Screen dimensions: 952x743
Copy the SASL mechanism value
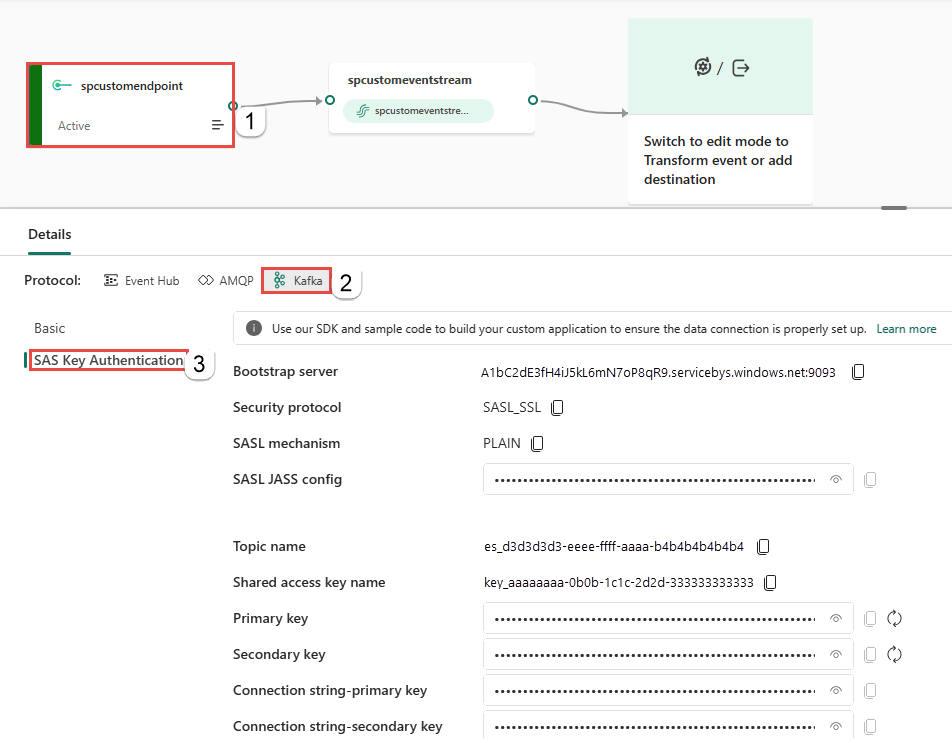(x=537, y=444)
